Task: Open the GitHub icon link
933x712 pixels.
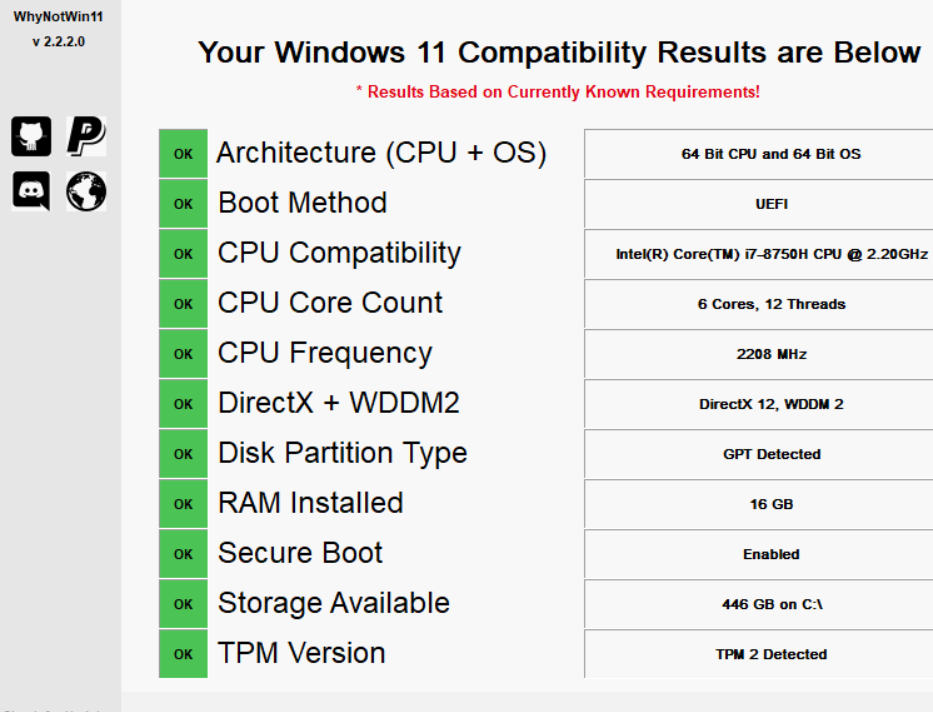Action: pos(31,136)
